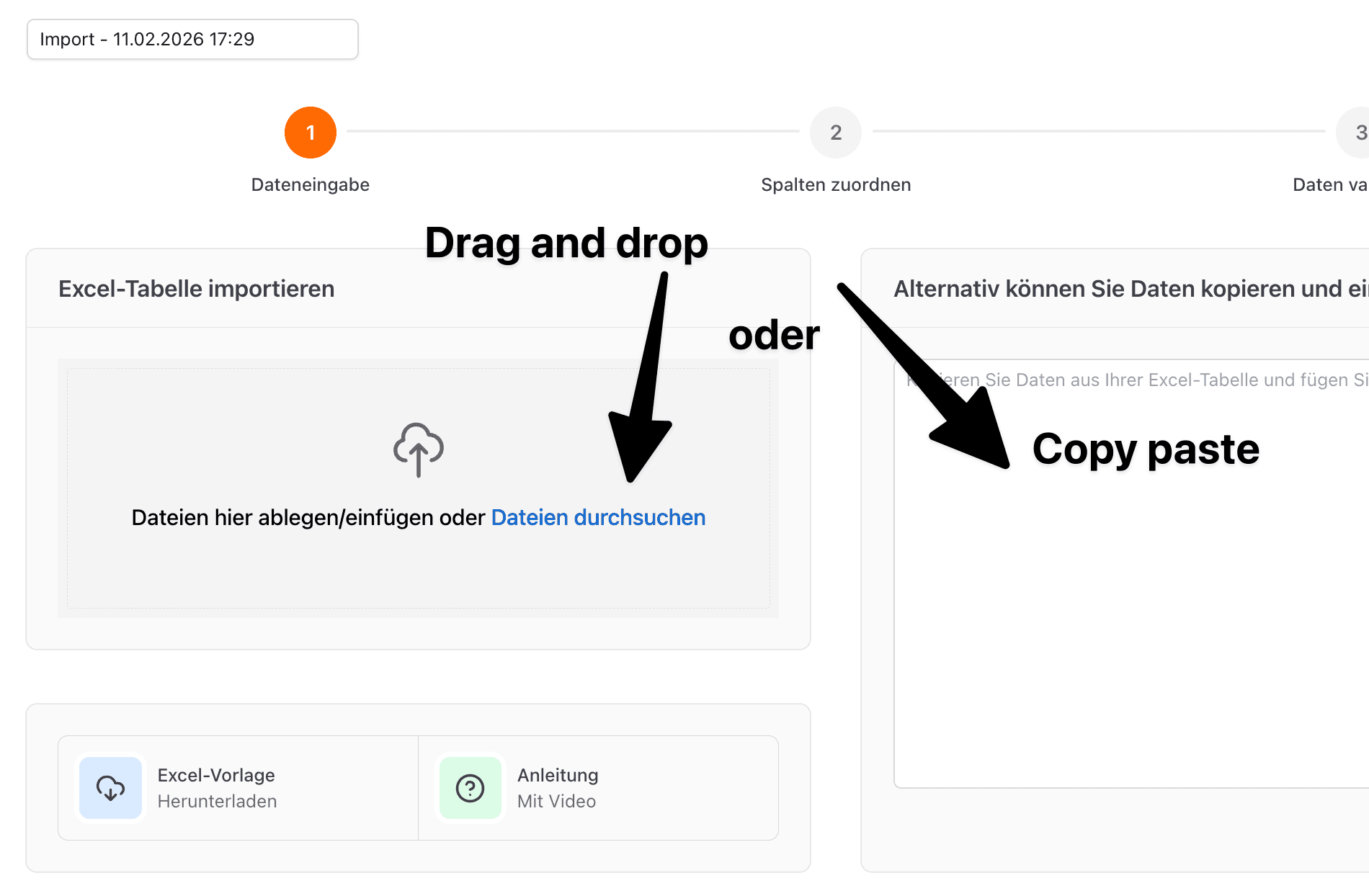The width and height of the screenshot is (1369, 896).
Task: Open the Dateien durchsuchen link
Action: (598, 518)
